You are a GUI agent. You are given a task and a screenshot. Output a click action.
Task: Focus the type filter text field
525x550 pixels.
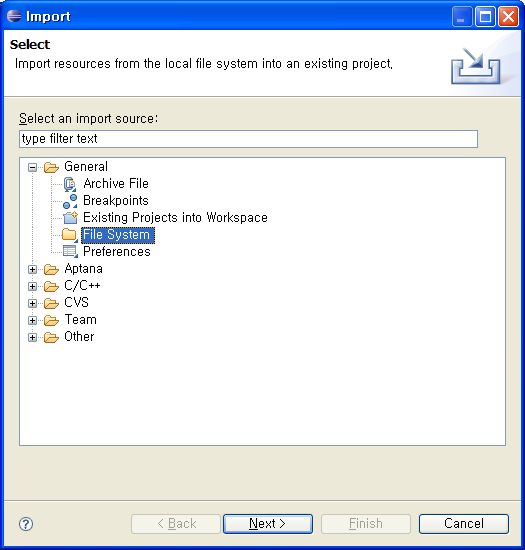point(248,139)
